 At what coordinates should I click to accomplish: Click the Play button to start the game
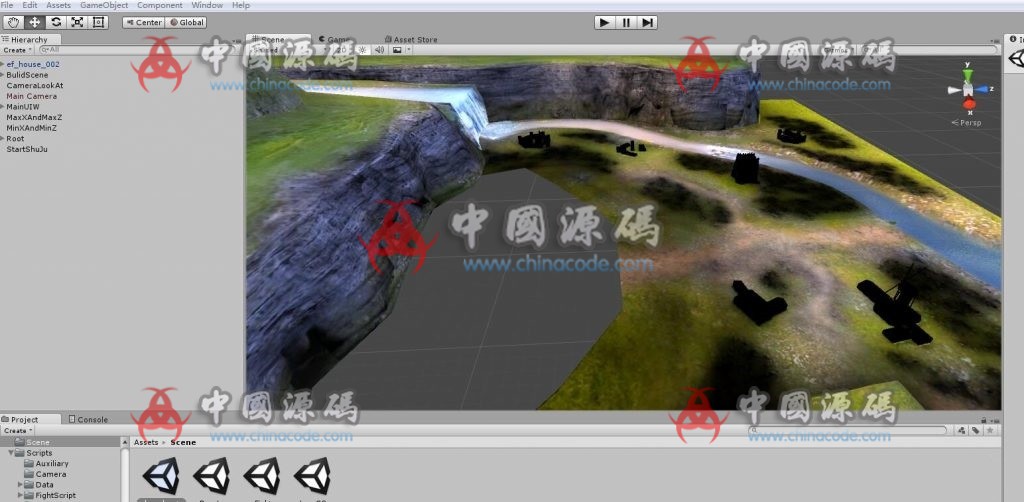click(x=605, y=22)
